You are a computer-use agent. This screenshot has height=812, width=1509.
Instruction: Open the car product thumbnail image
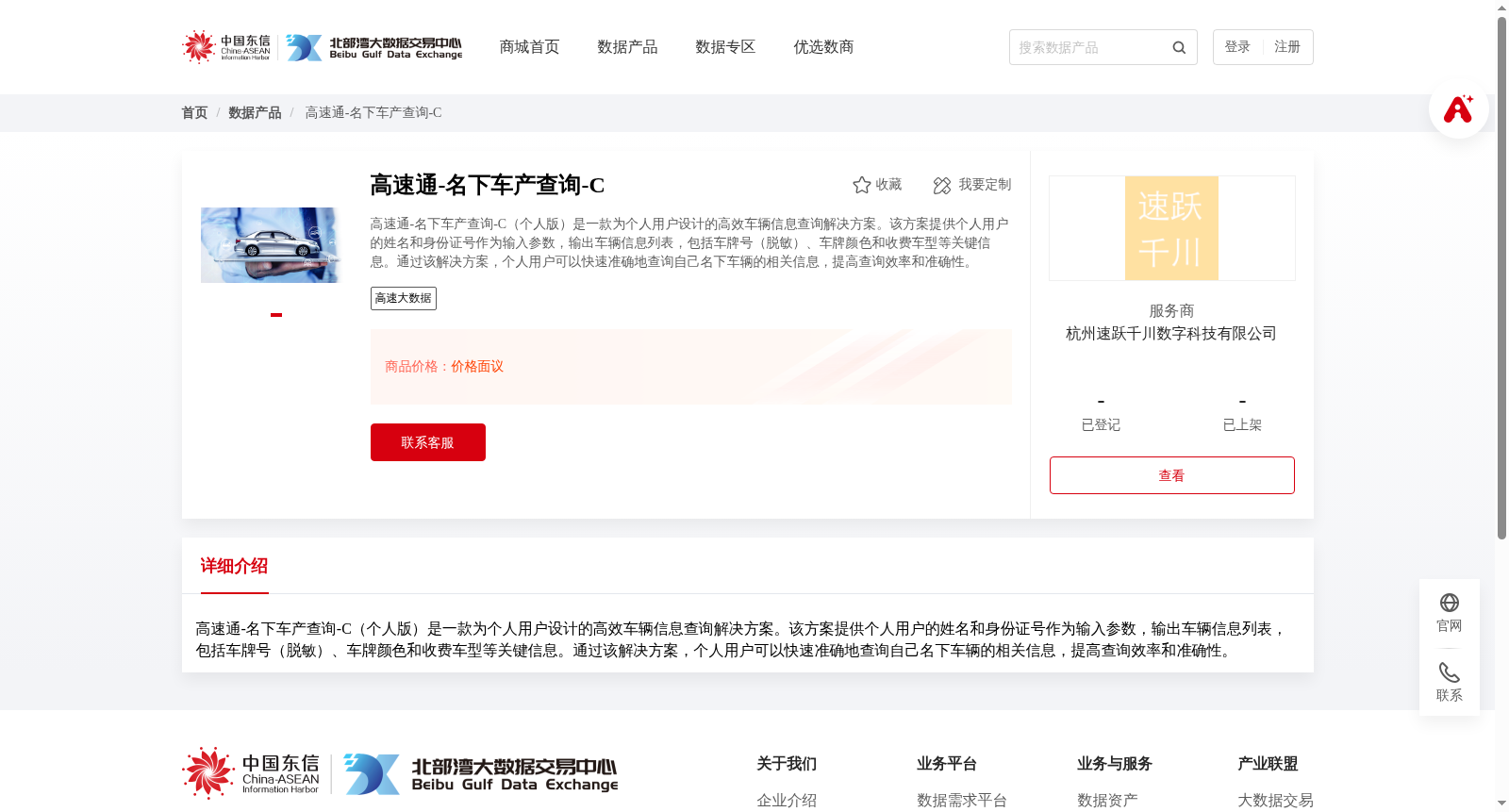[271, 245]
